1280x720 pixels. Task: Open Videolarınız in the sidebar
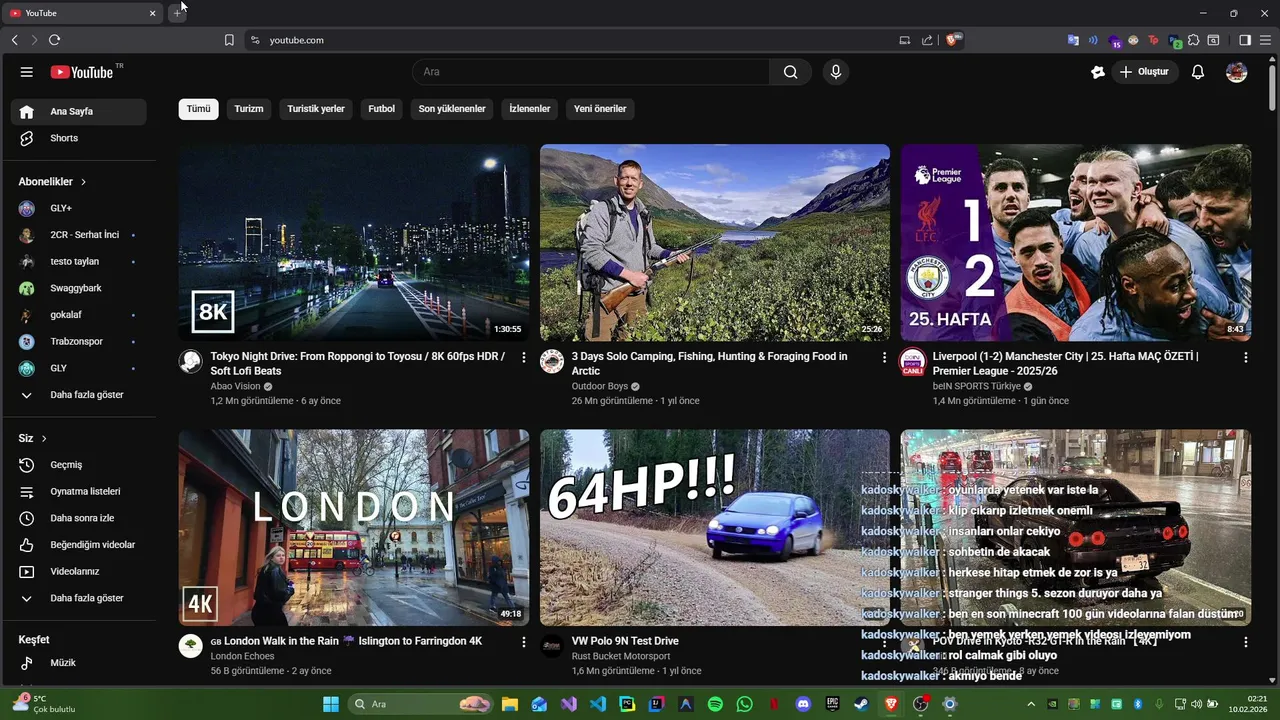[x=79, y=572]
